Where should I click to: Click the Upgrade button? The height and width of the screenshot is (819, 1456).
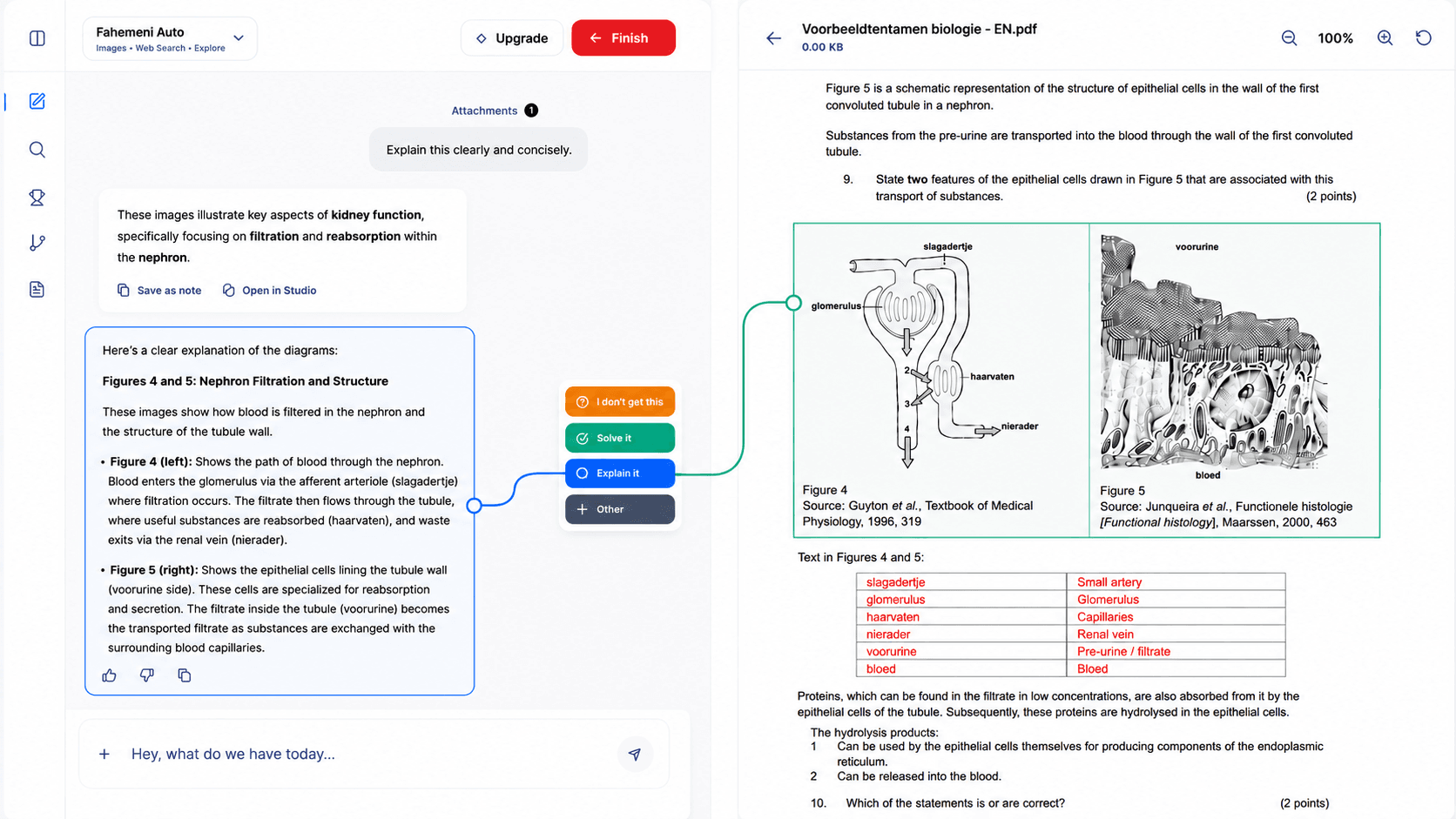coord(512,38)
